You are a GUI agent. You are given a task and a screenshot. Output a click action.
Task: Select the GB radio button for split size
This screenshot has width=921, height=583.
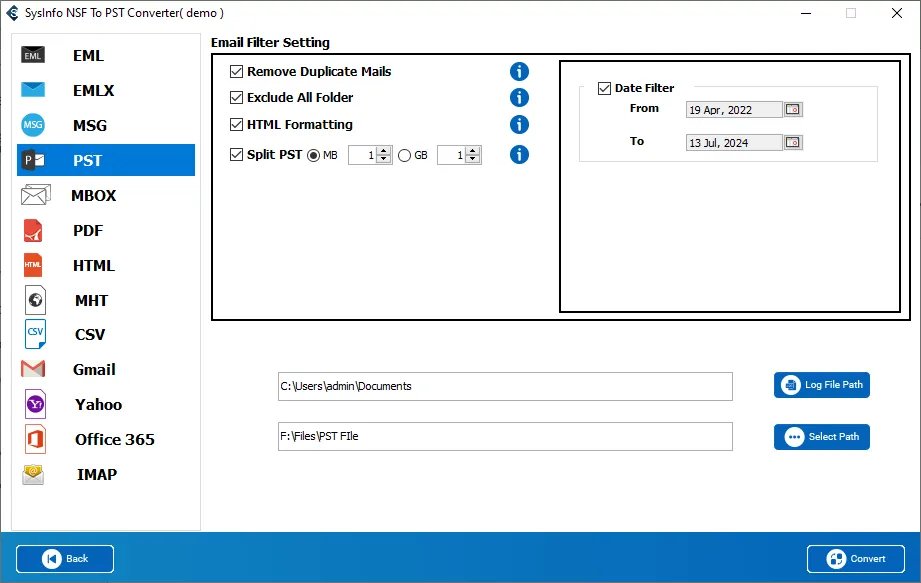tap(404, 155)
